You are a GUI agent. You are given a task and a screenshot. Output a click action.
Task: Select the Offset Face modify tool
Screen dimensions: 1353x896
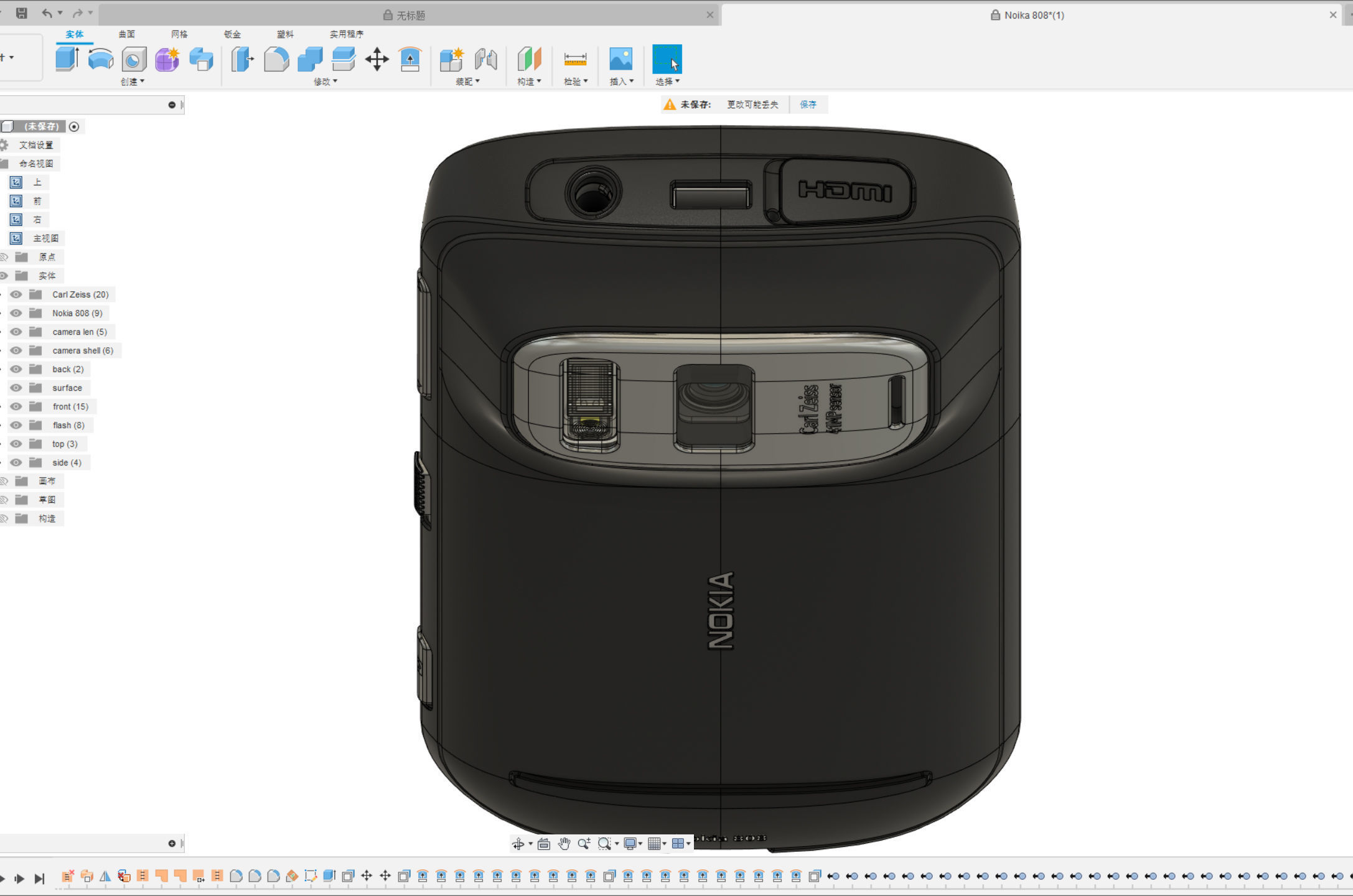(x=344, y=60)
